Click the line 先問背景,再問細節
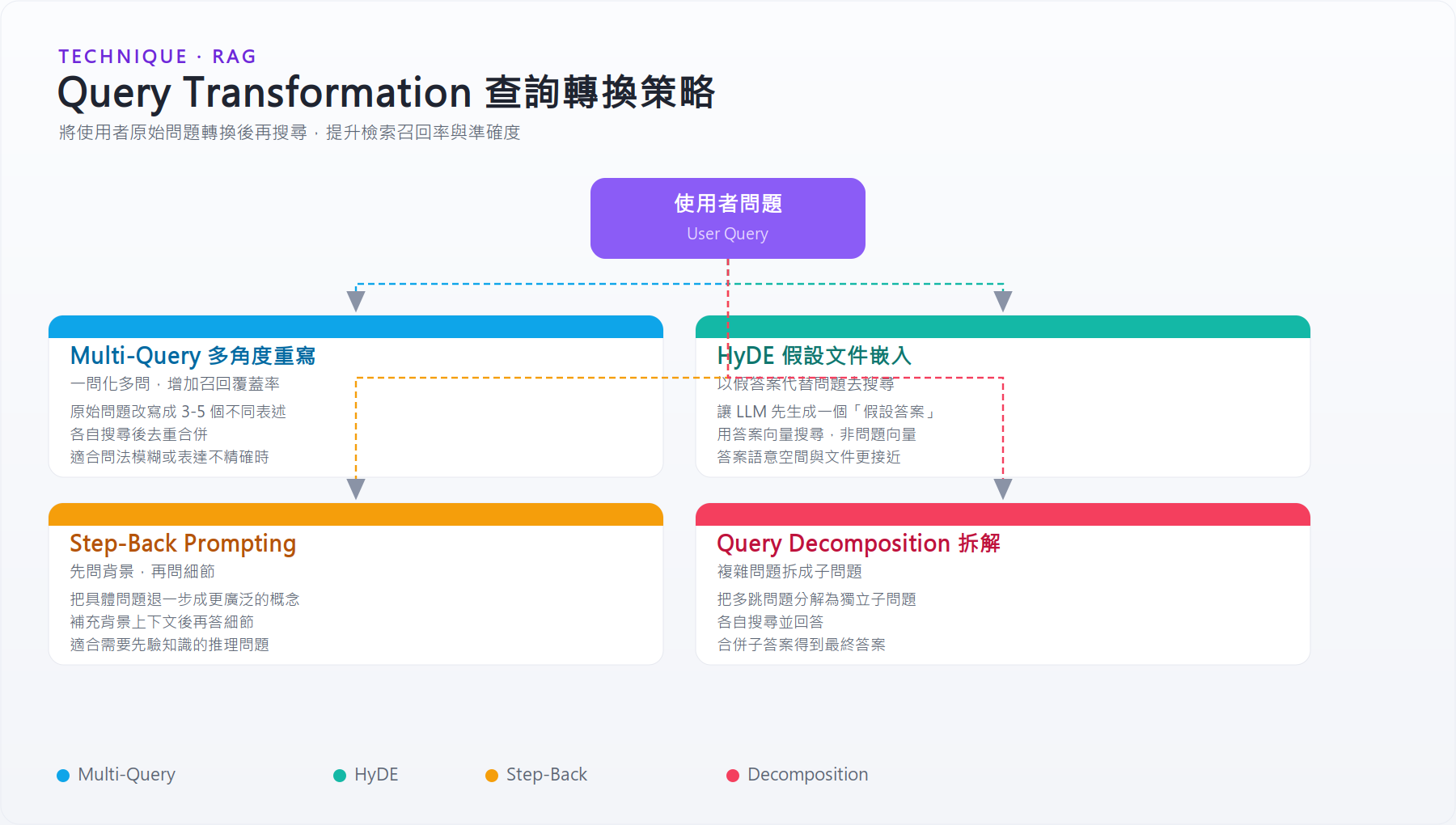This screenshot has width=1456, height=825. [142, 572]
